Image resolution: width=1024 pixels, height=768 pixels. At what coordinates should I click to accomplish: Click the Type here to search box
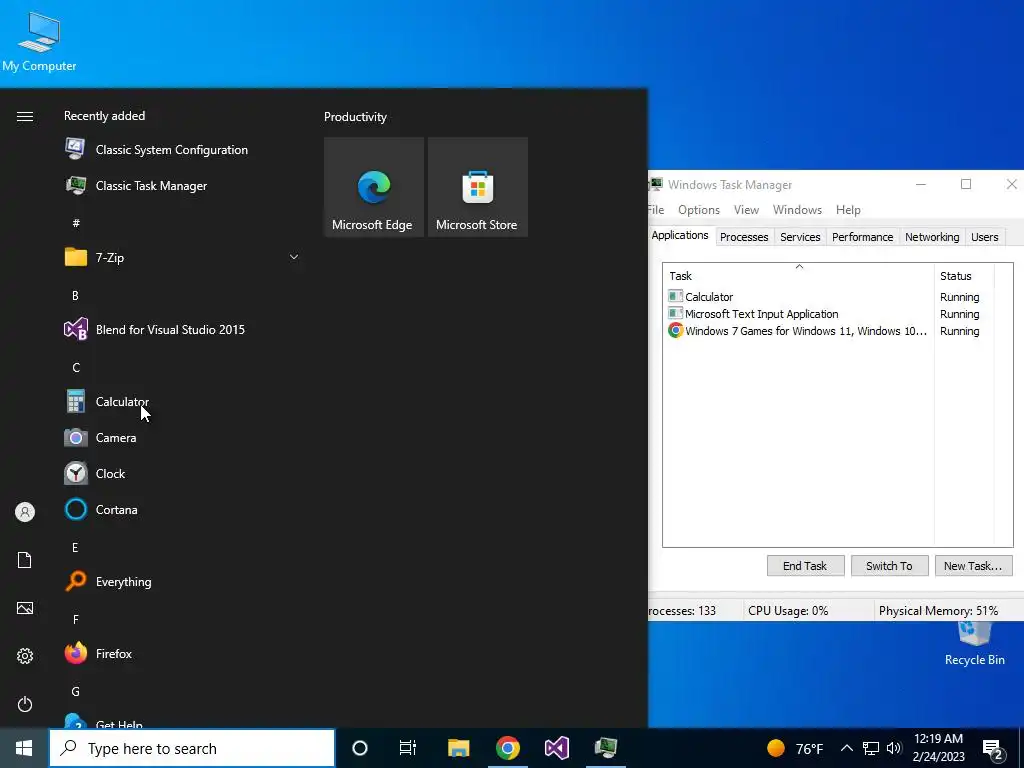(192, 748)
